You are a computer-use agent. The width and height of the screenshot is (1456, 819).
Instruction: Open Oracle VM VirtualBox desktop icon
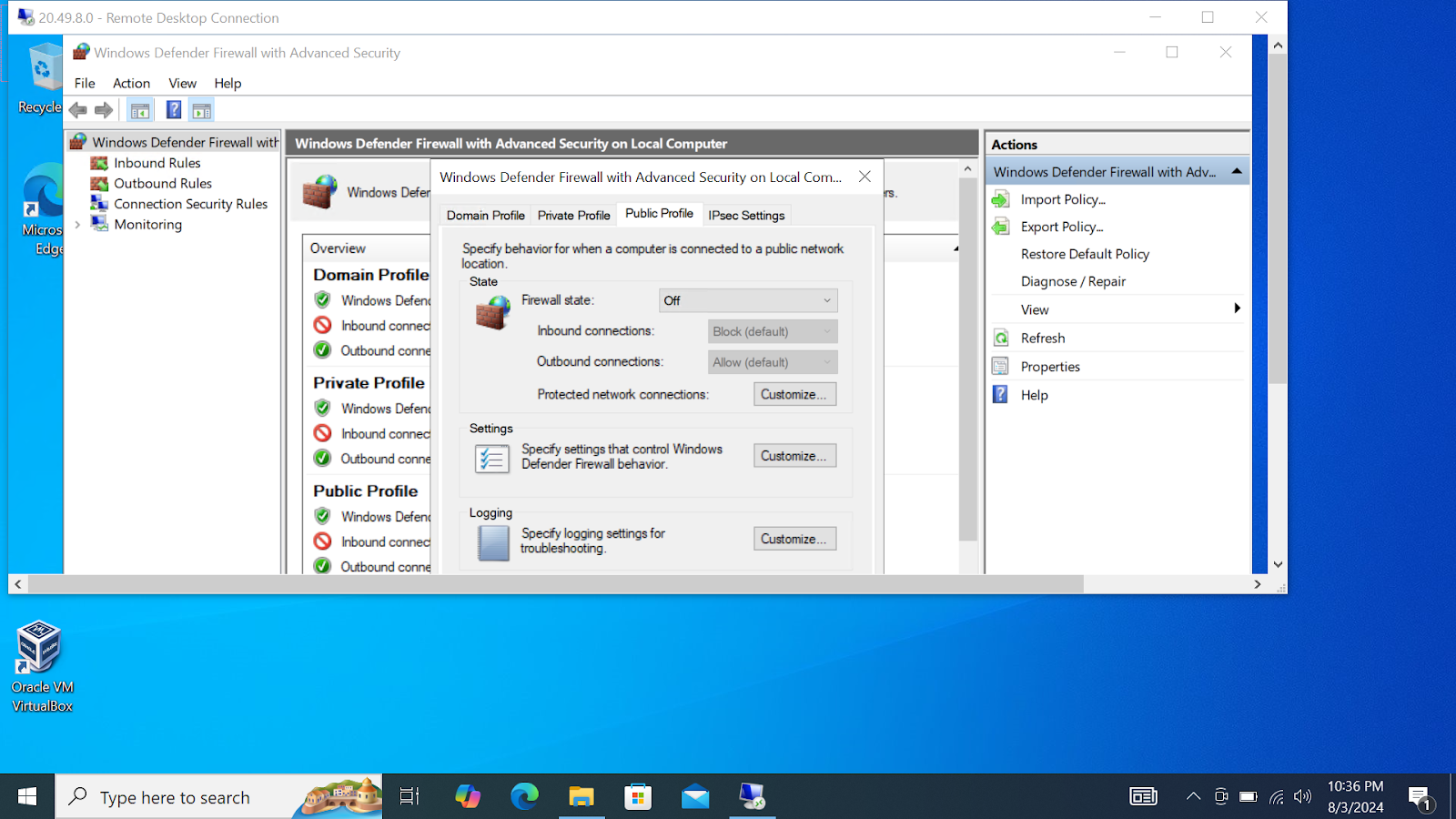[42, 667]
